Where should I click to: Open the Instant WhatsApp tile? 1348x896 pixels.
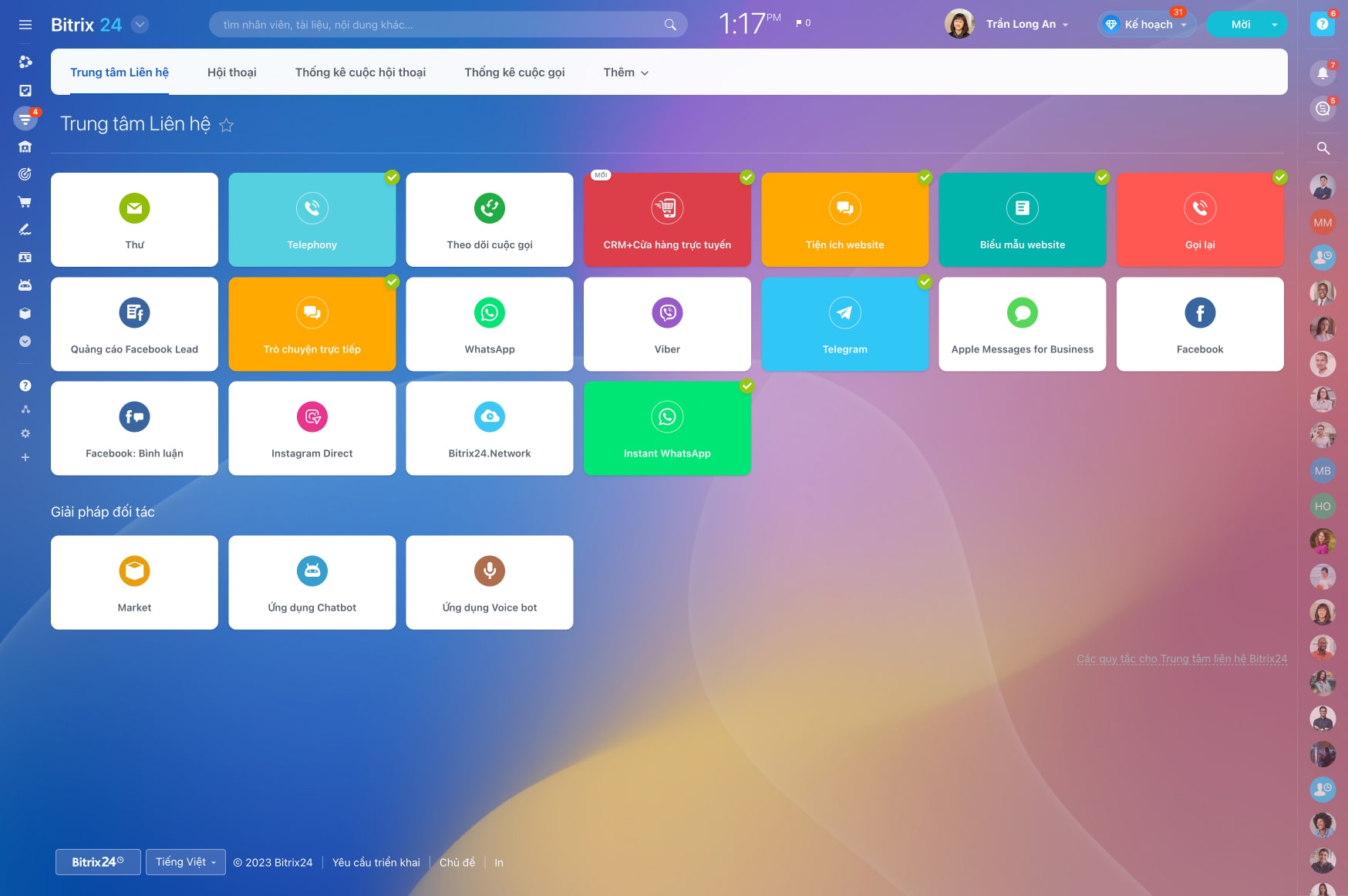[667, 428]
